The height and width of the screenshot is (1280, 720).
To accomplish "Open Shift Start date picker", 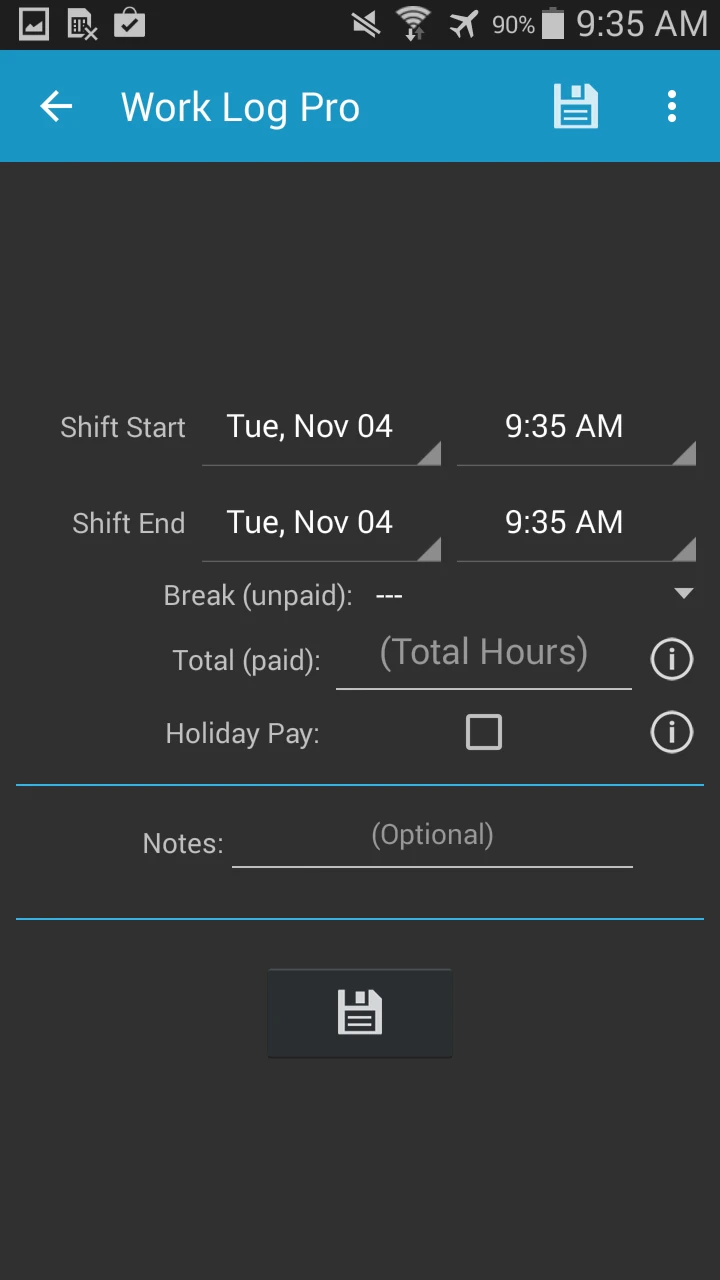I will pyautogui.click(x=321, y=429).
